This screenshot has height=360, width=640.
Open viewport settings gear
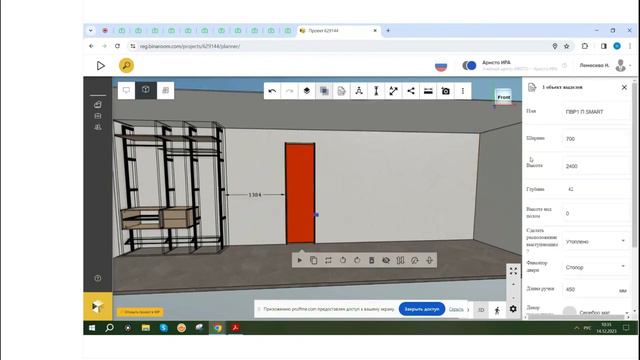point(513,309)
